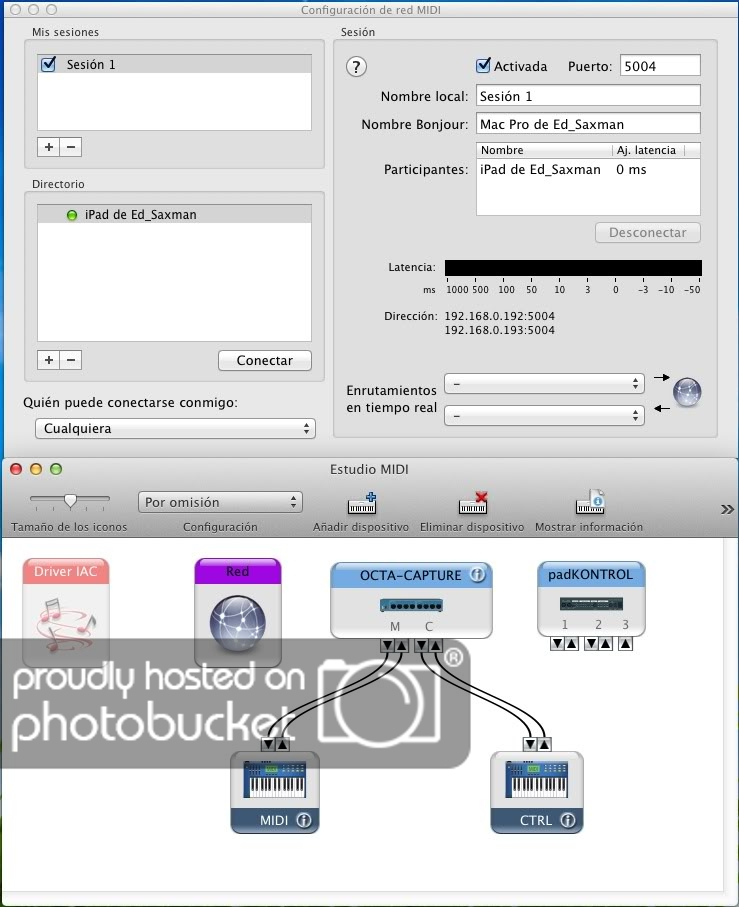This screenshot has height=907, width=739.
Task: Select the MIDI keyboard device icon
Action: click(275, 792)
